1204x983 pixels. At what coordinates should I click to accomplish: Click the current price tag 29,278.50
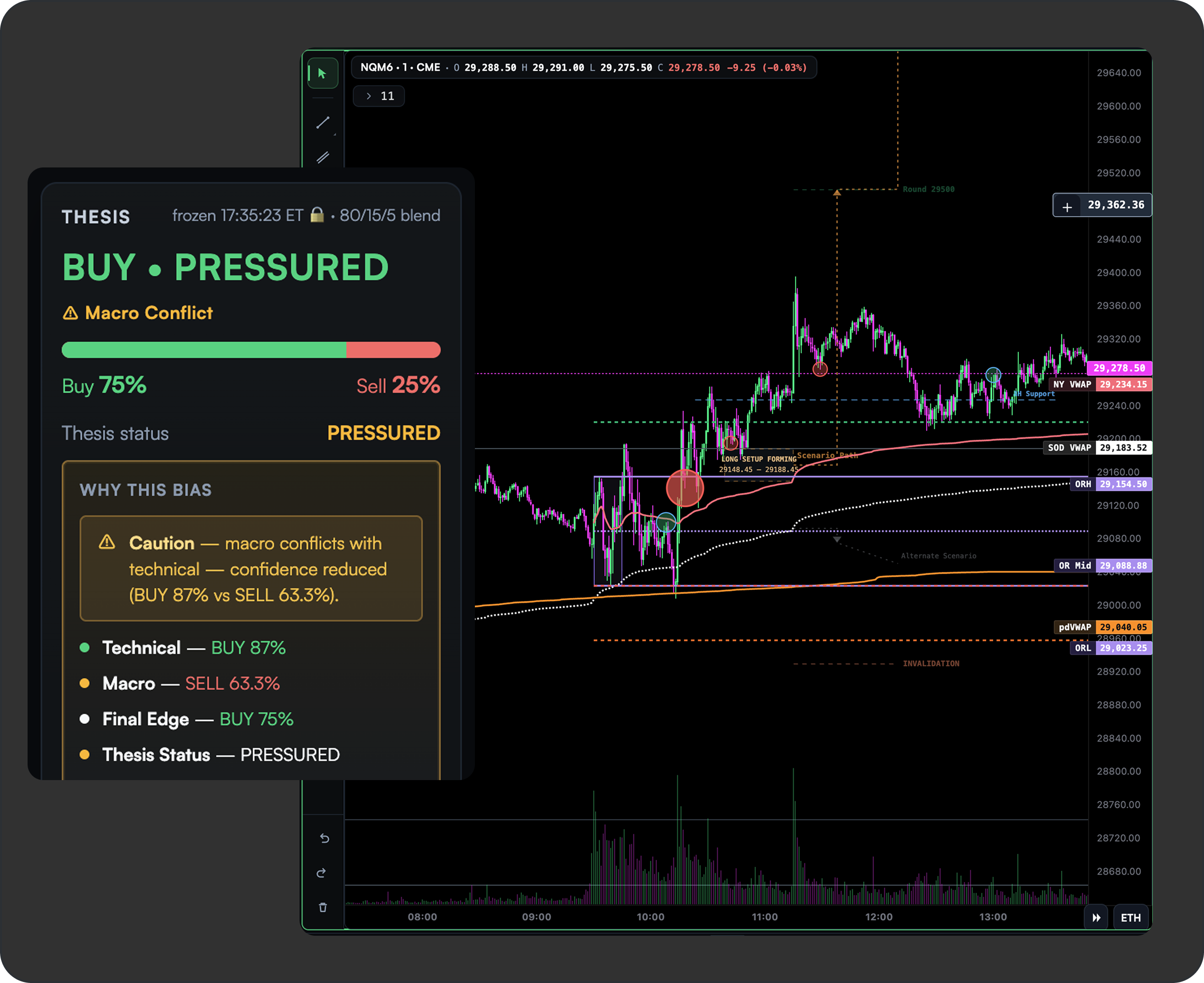(1119, 368)
